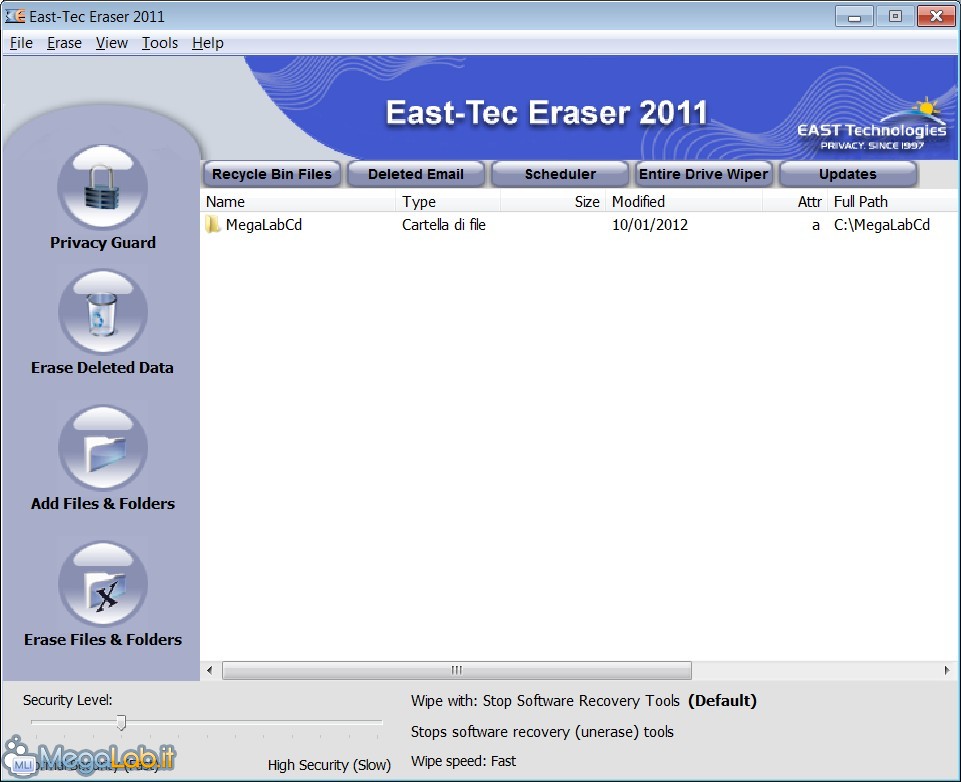
Task: Click the Add Files & Folders icon
Action: click(x=102, y=448)
